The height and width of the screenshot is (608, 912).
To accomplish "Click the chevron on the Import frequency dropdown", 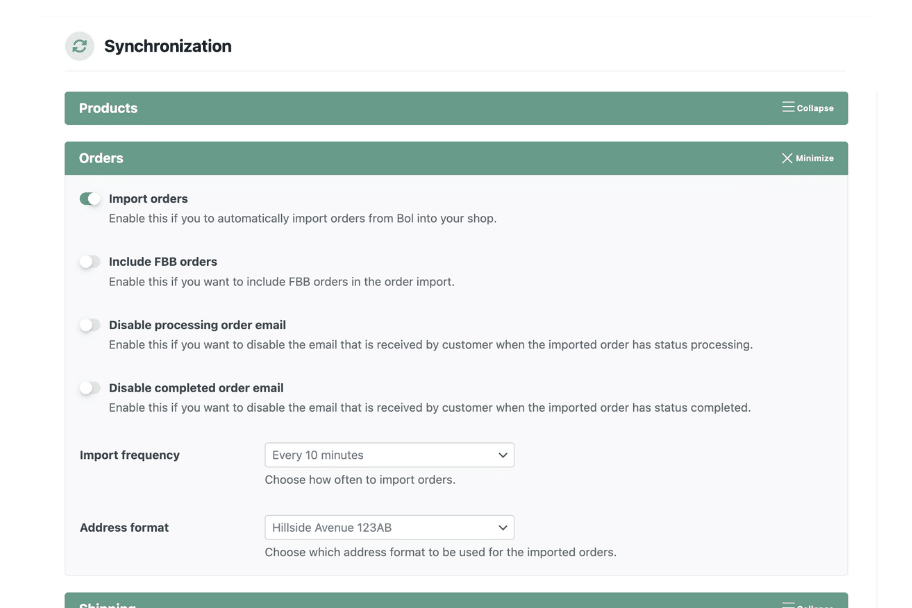I will (503, 454).
